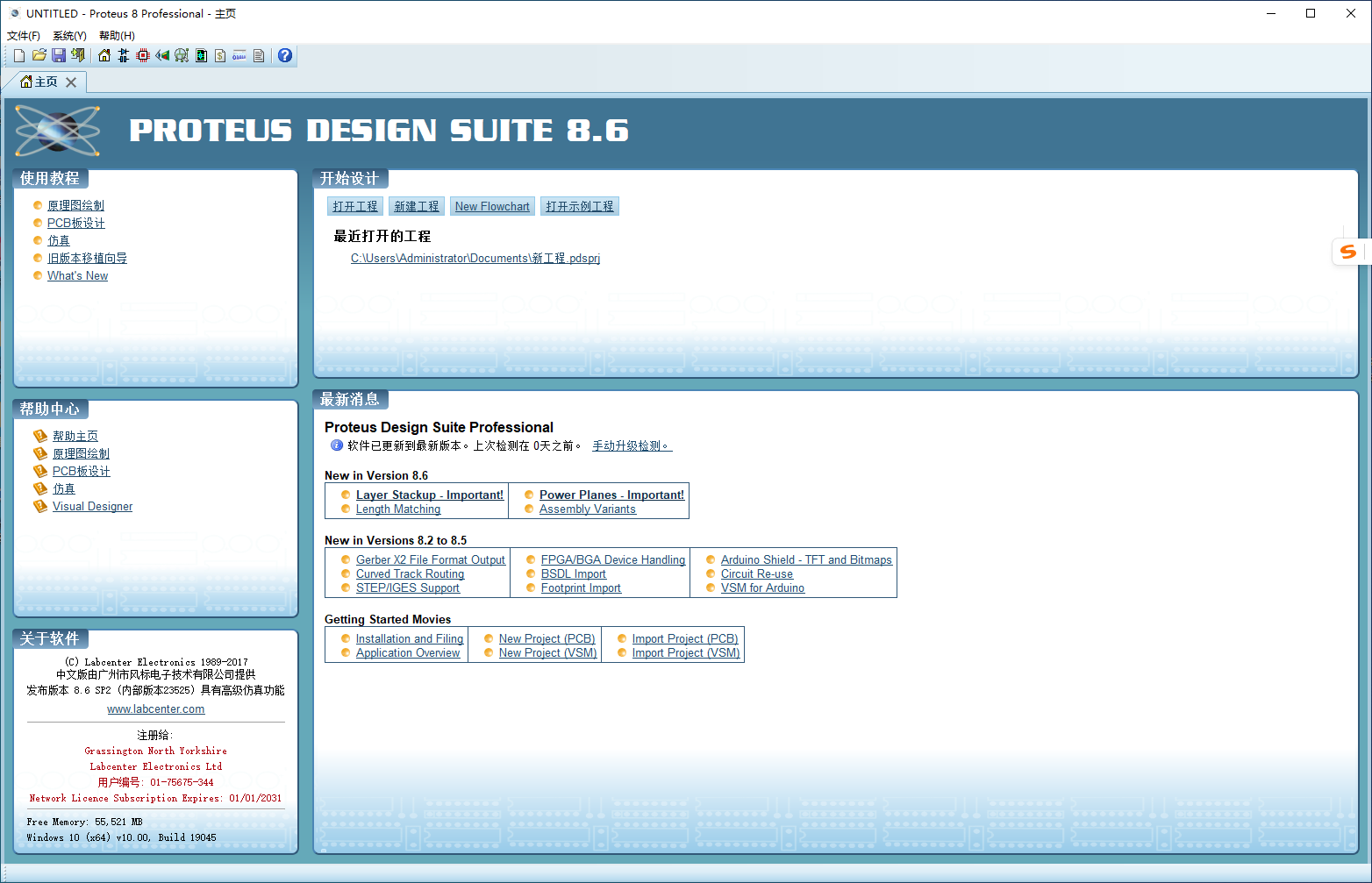
Task: Click the New Flowchart button
Action: tap(492, 206)
